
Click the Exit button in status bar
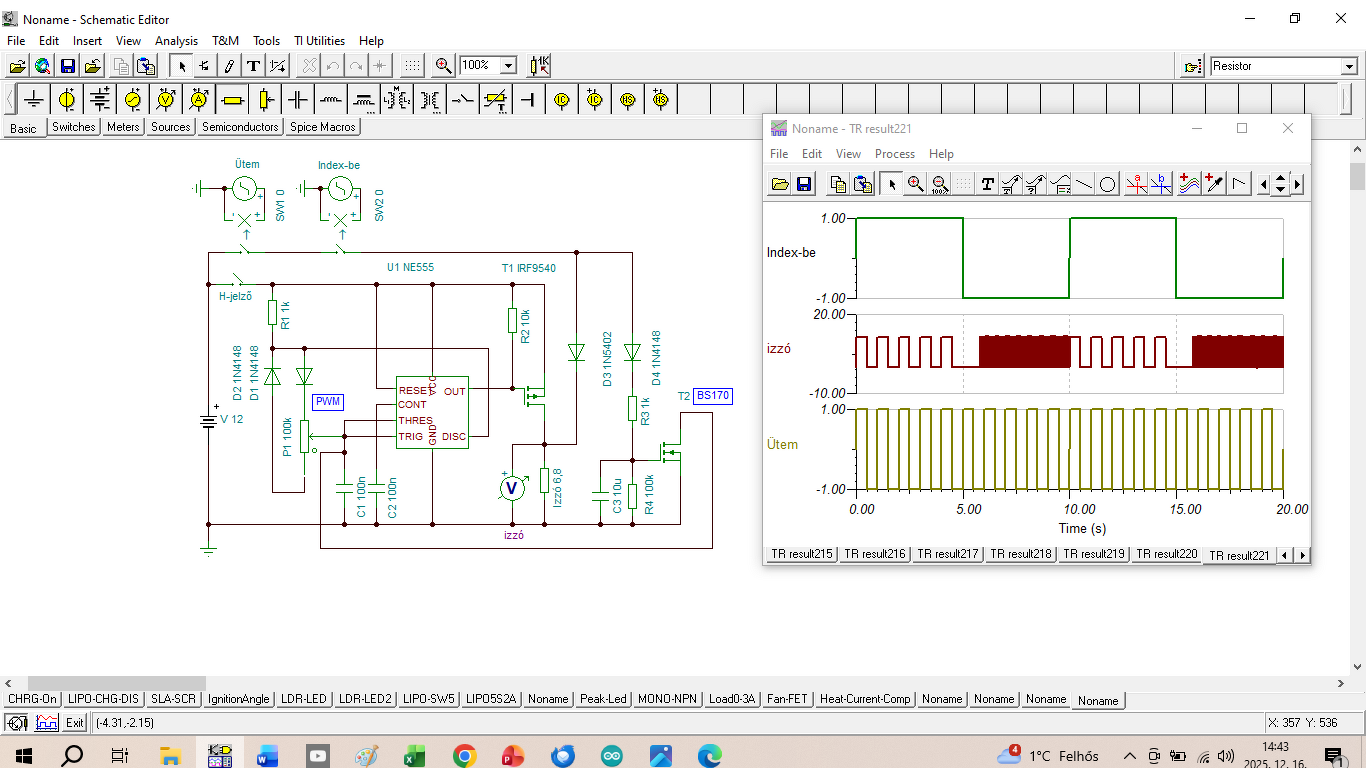click(75, 723)
